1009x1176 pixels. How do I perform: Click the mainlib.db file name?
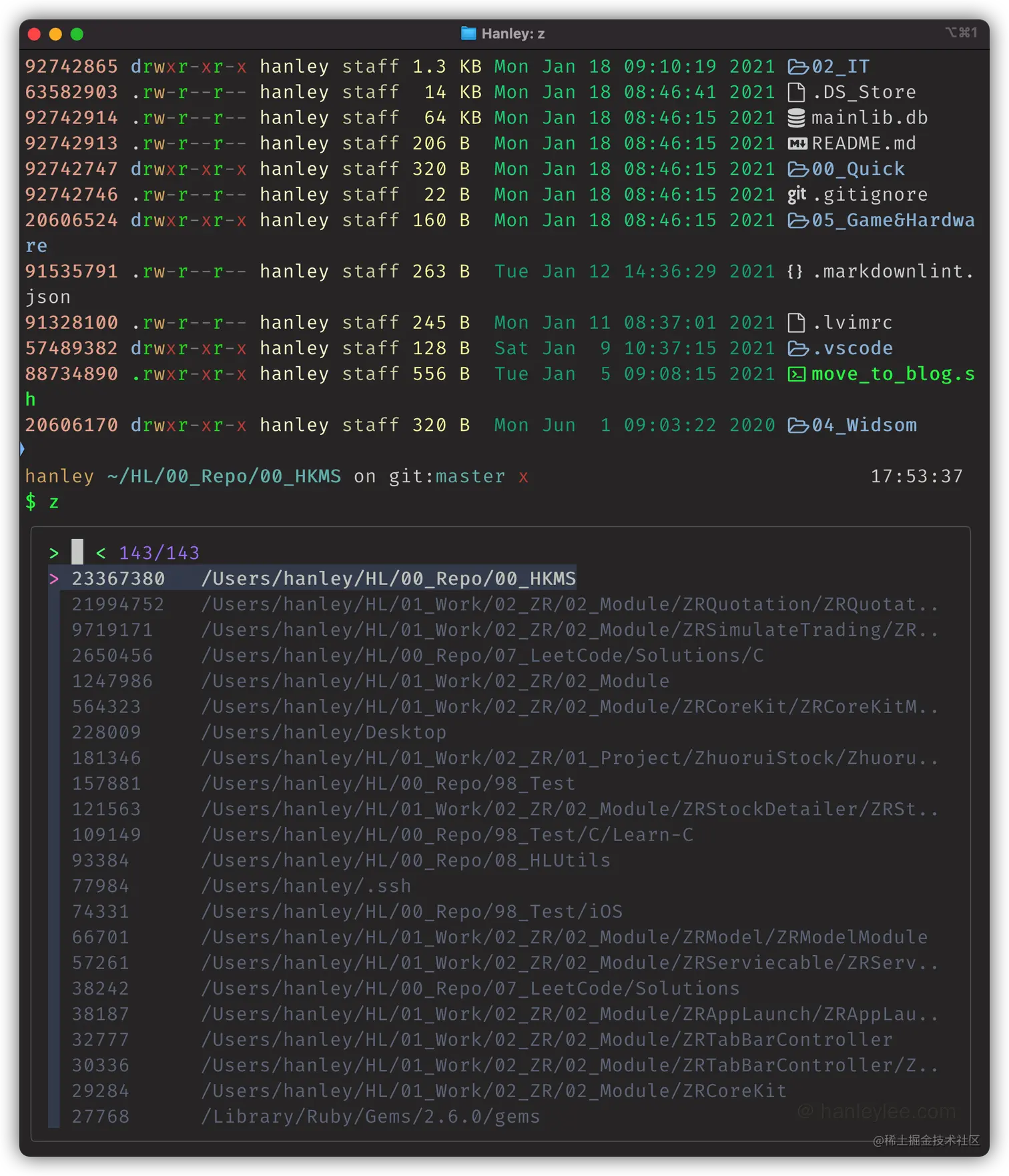(x=870, y=118)
